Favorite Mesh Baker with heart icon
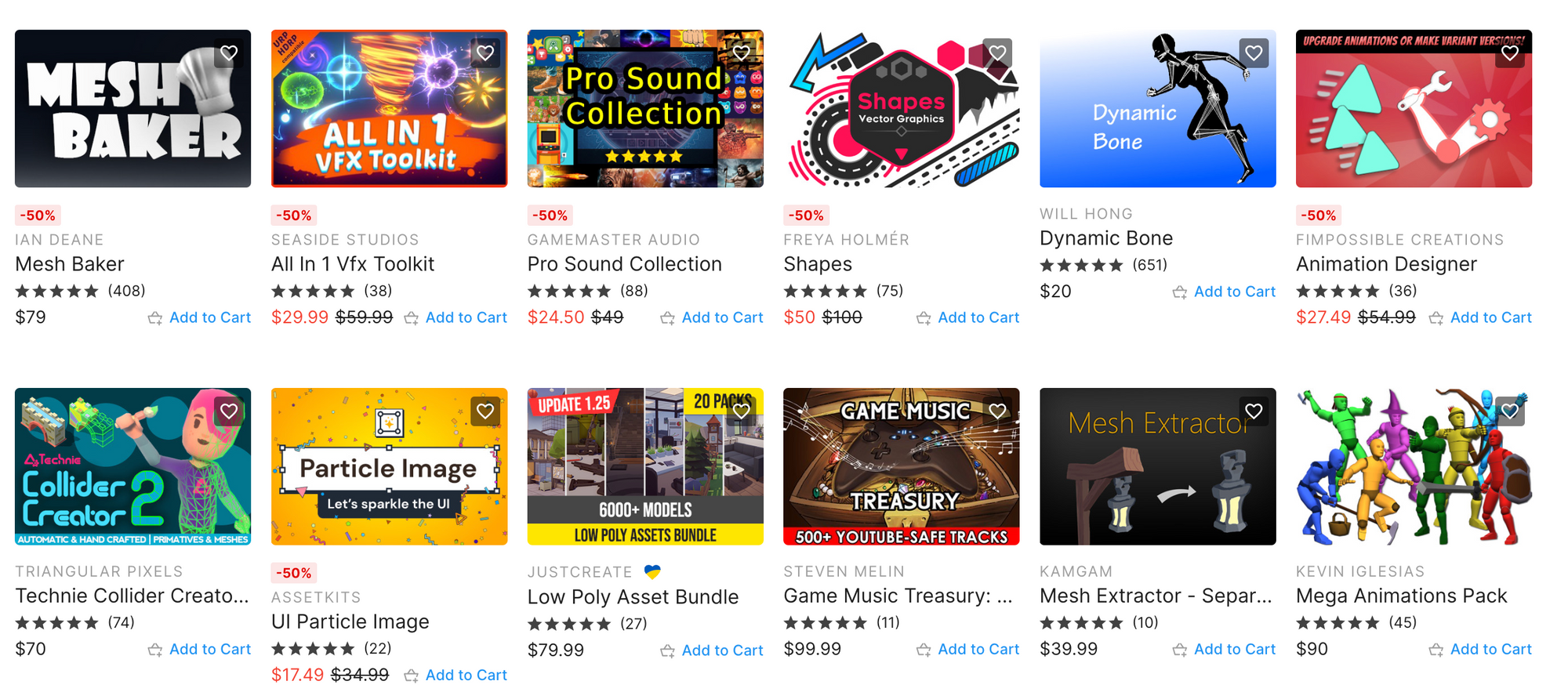The height and width of the screenshot is (692, 1568). coord(229,53)
